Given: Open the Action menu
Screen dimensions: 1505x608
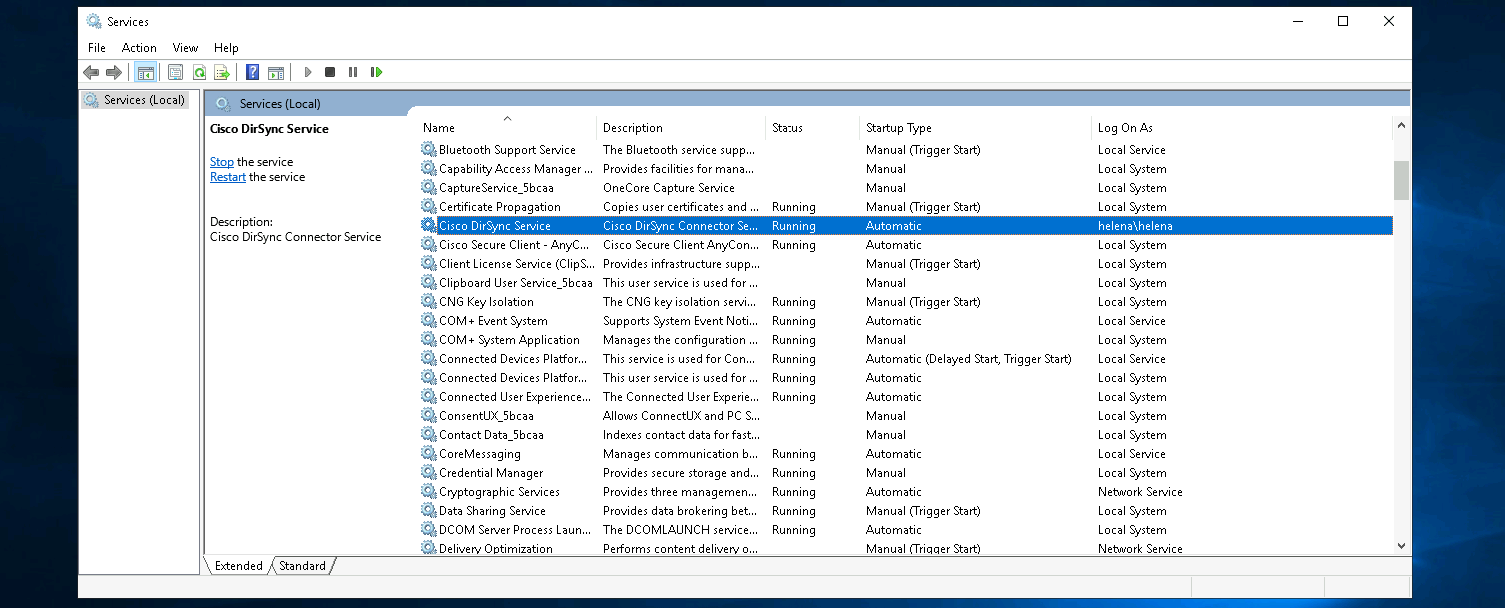Looking at the screenshot, I should point(139,48).
